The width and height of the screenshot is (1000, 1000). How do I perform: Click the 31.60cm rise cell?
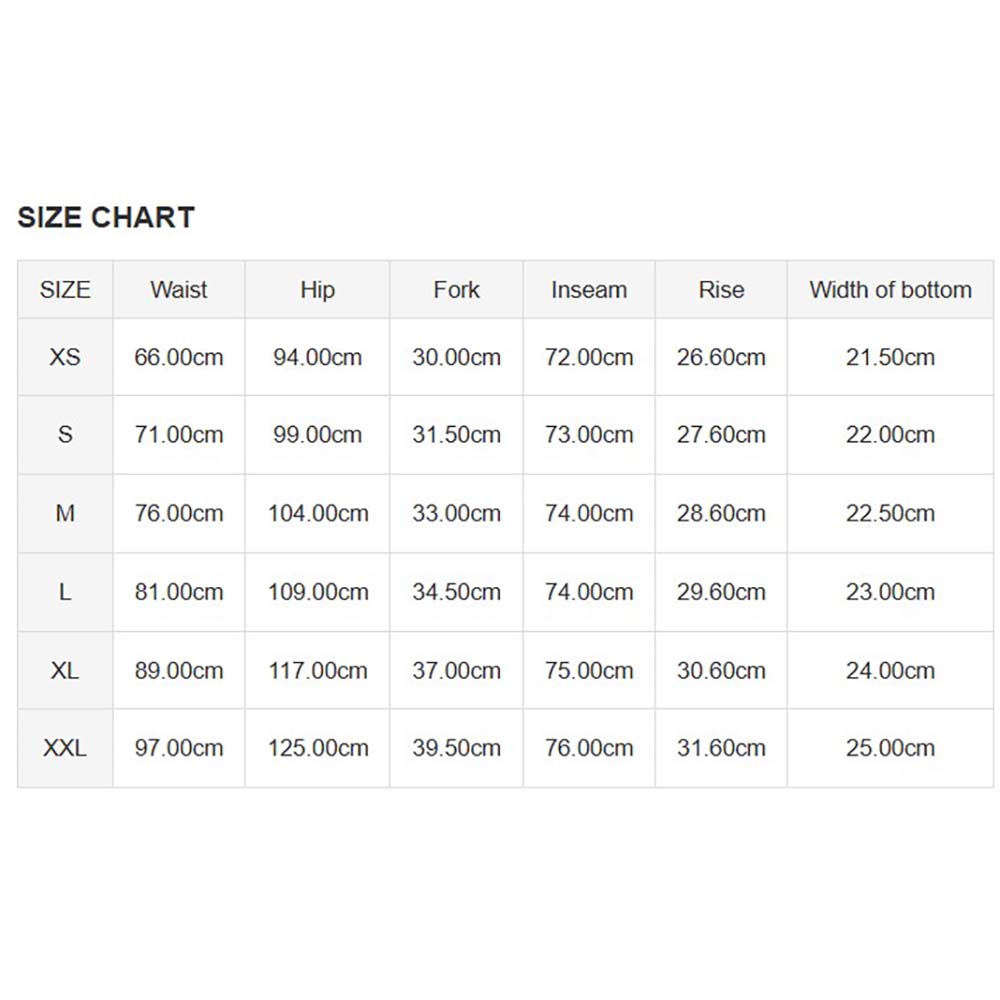click(x=721, y=748)
